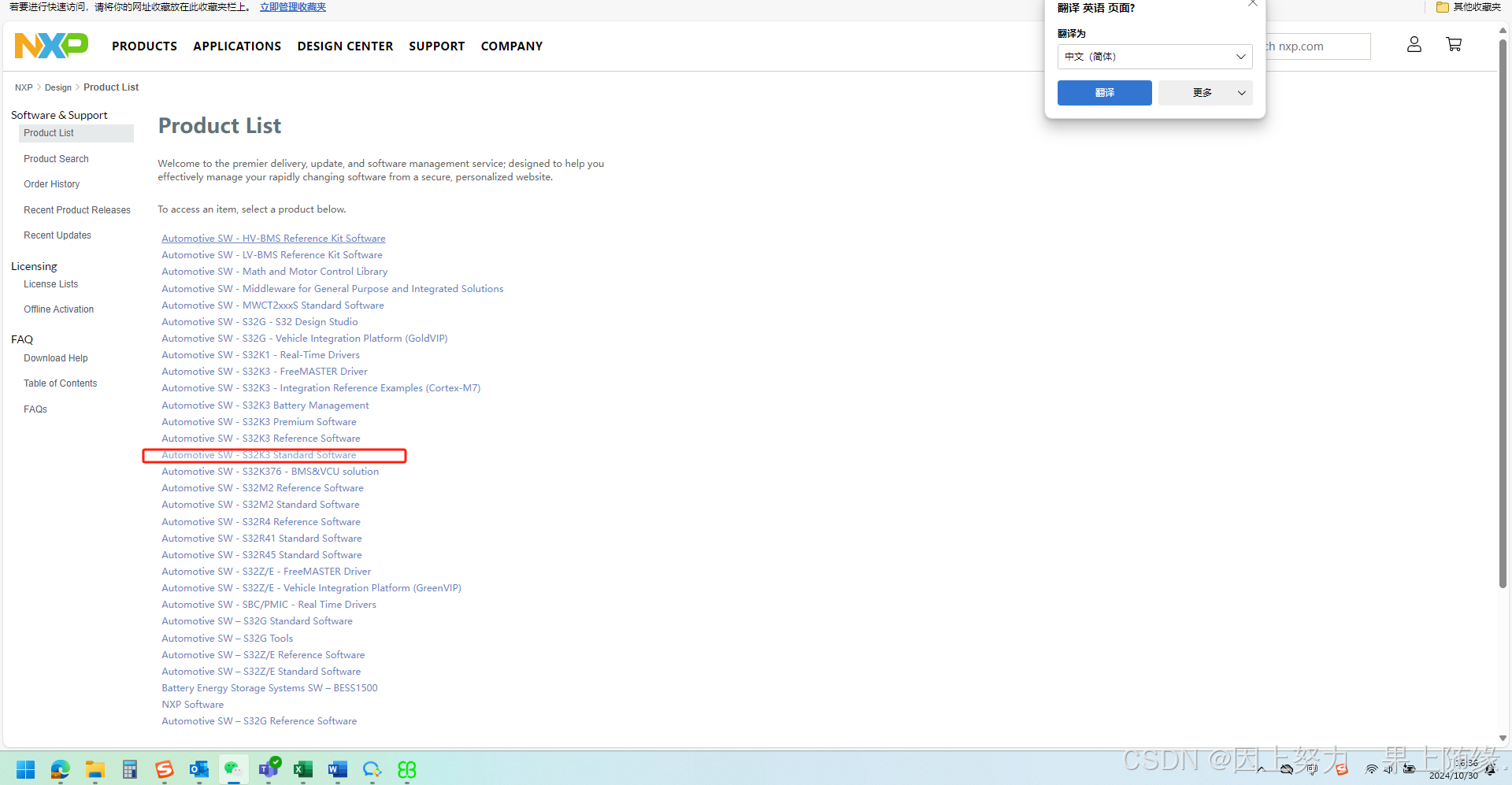Screen dimensions: 1512x785
Task: Open Table of Contents link
Action: coord(61,383)
